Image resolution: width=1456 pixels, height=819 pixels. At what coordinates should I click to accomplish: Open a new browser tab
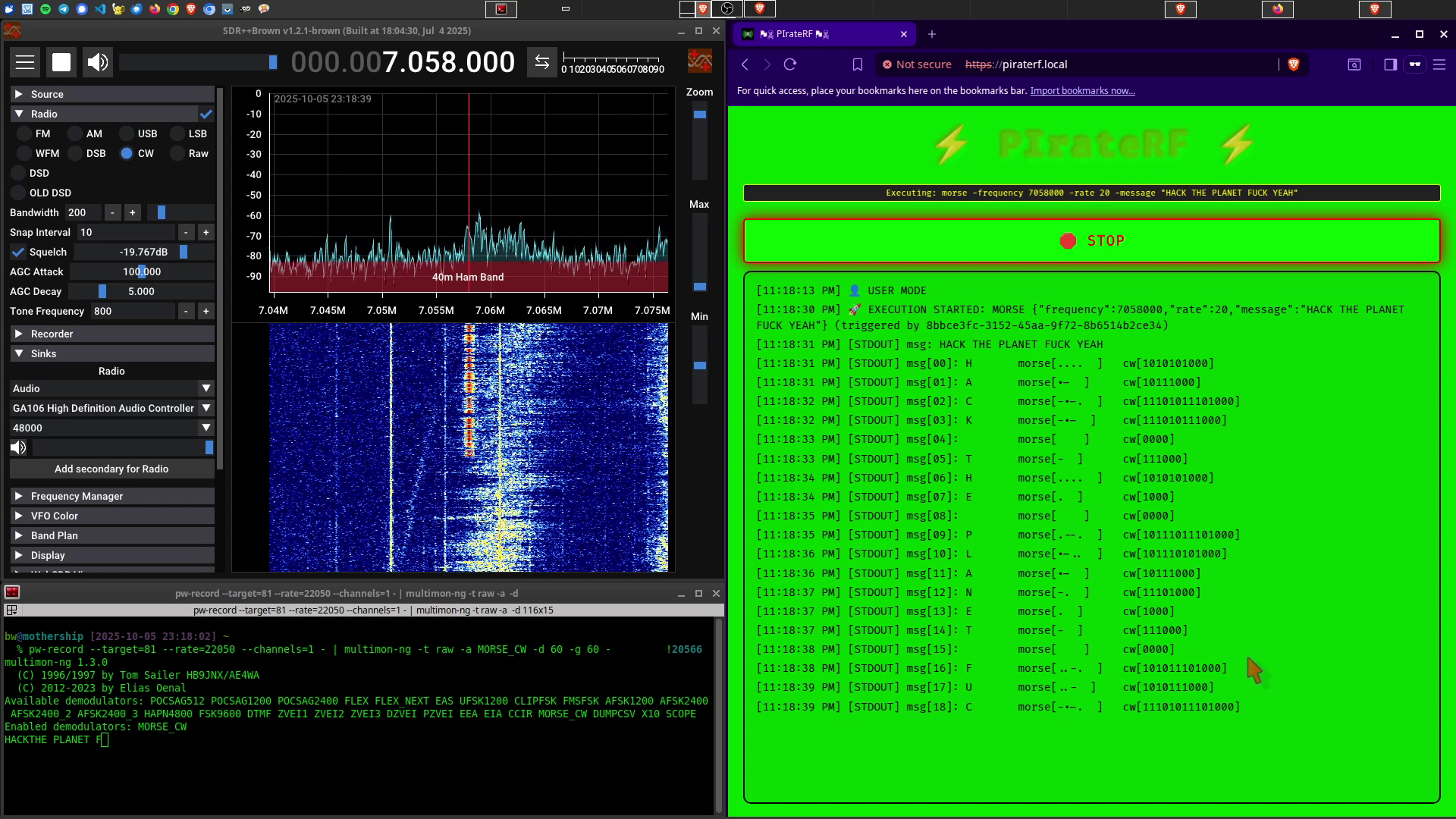tap(932, 34)
